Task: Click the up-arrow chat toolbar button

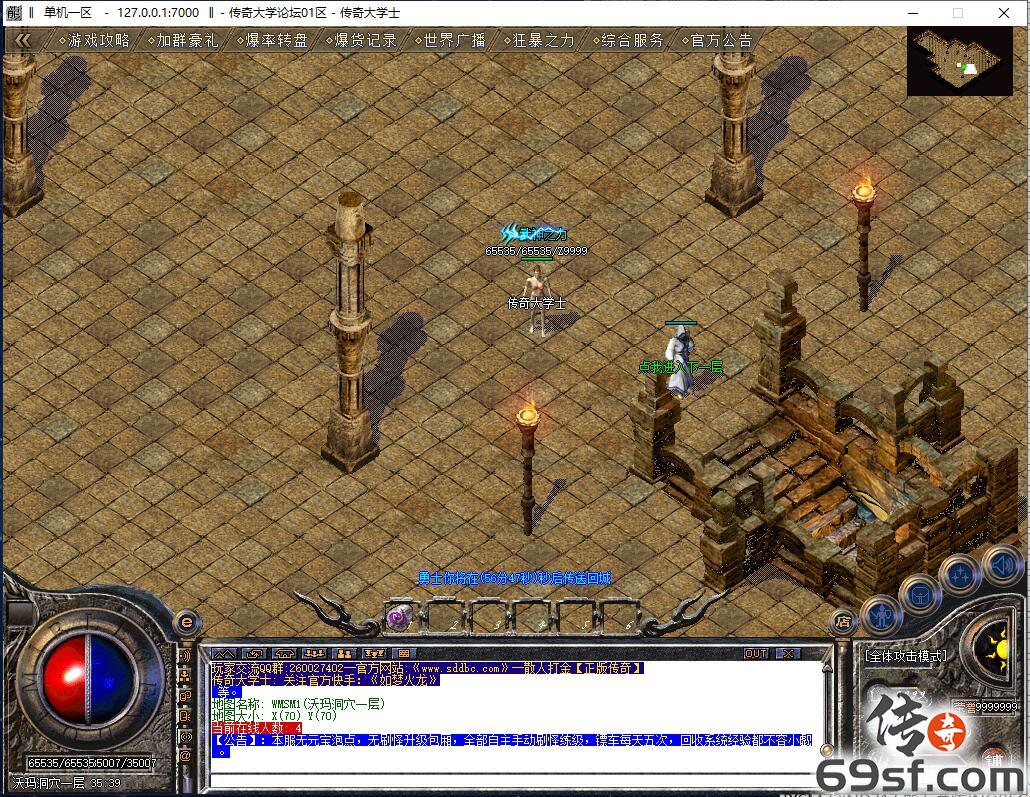Action: click(223, 654)
